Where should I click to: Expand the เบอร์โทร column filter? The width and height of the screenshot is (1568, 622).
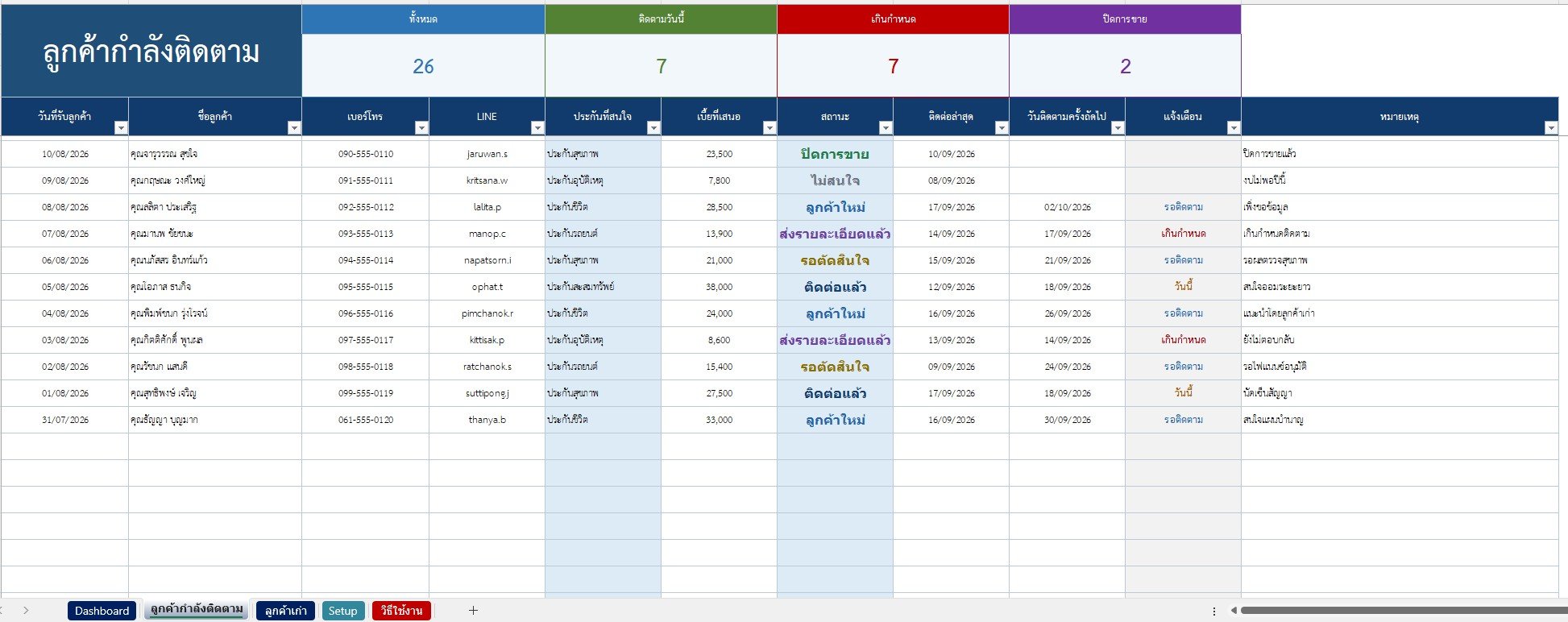click(x=421, y=128)
